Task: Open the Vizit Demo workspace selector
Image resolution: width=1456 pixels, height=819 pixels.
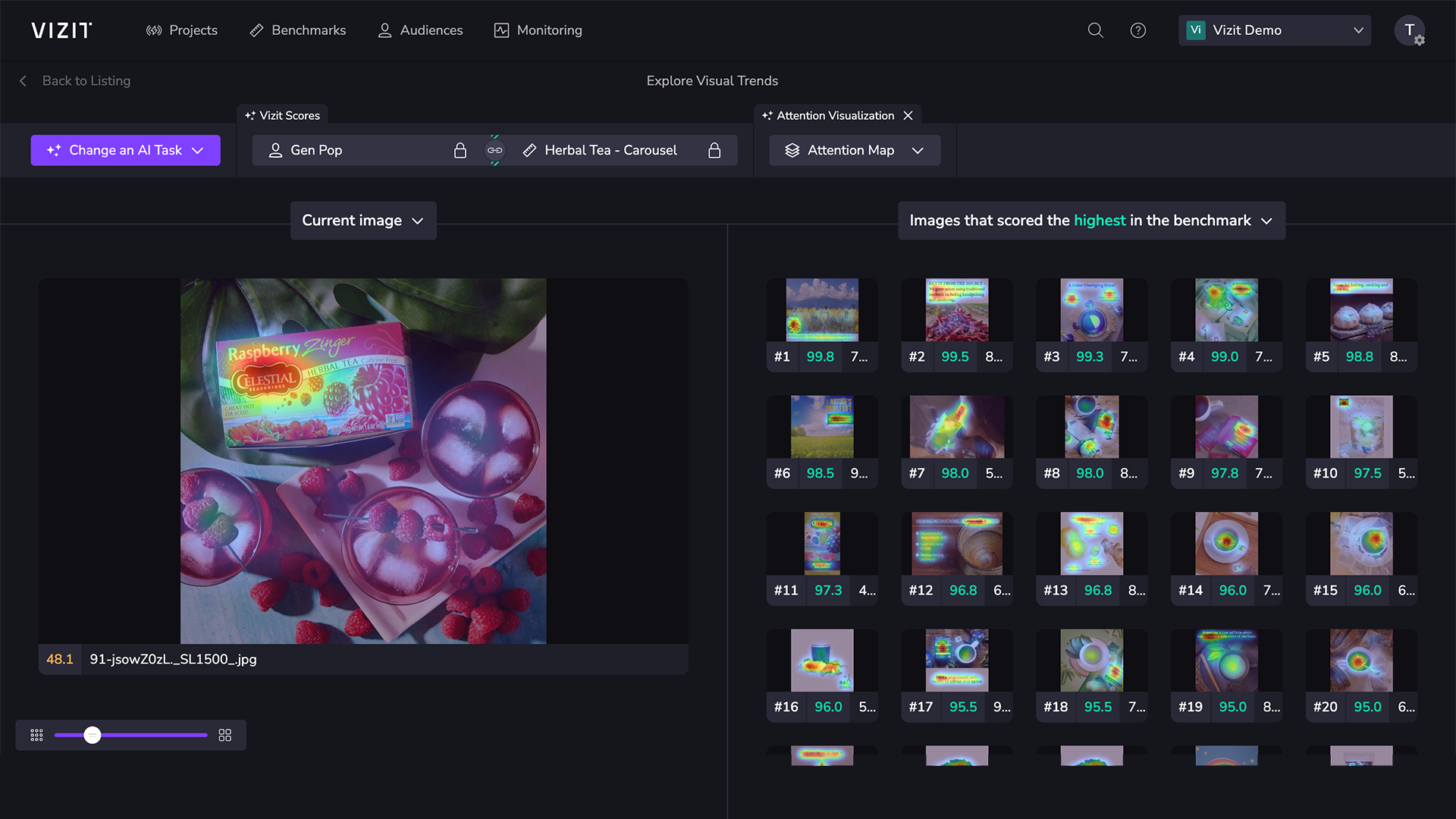Action: [1274, 30]
